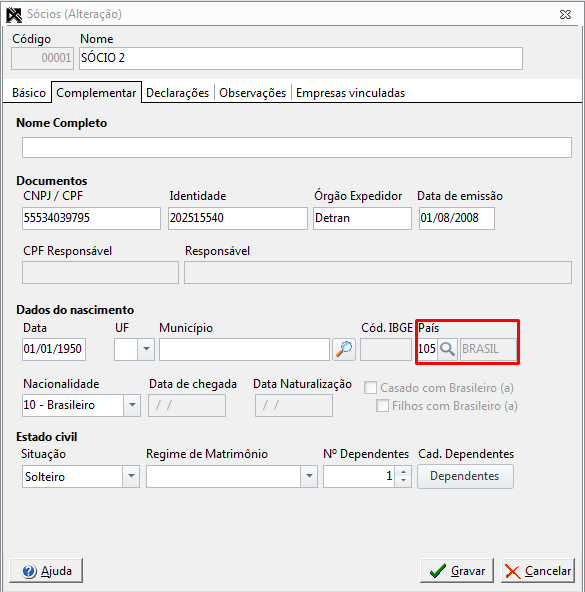
Task: Expand the Situação dropdown
Action: tap(131, 476)
